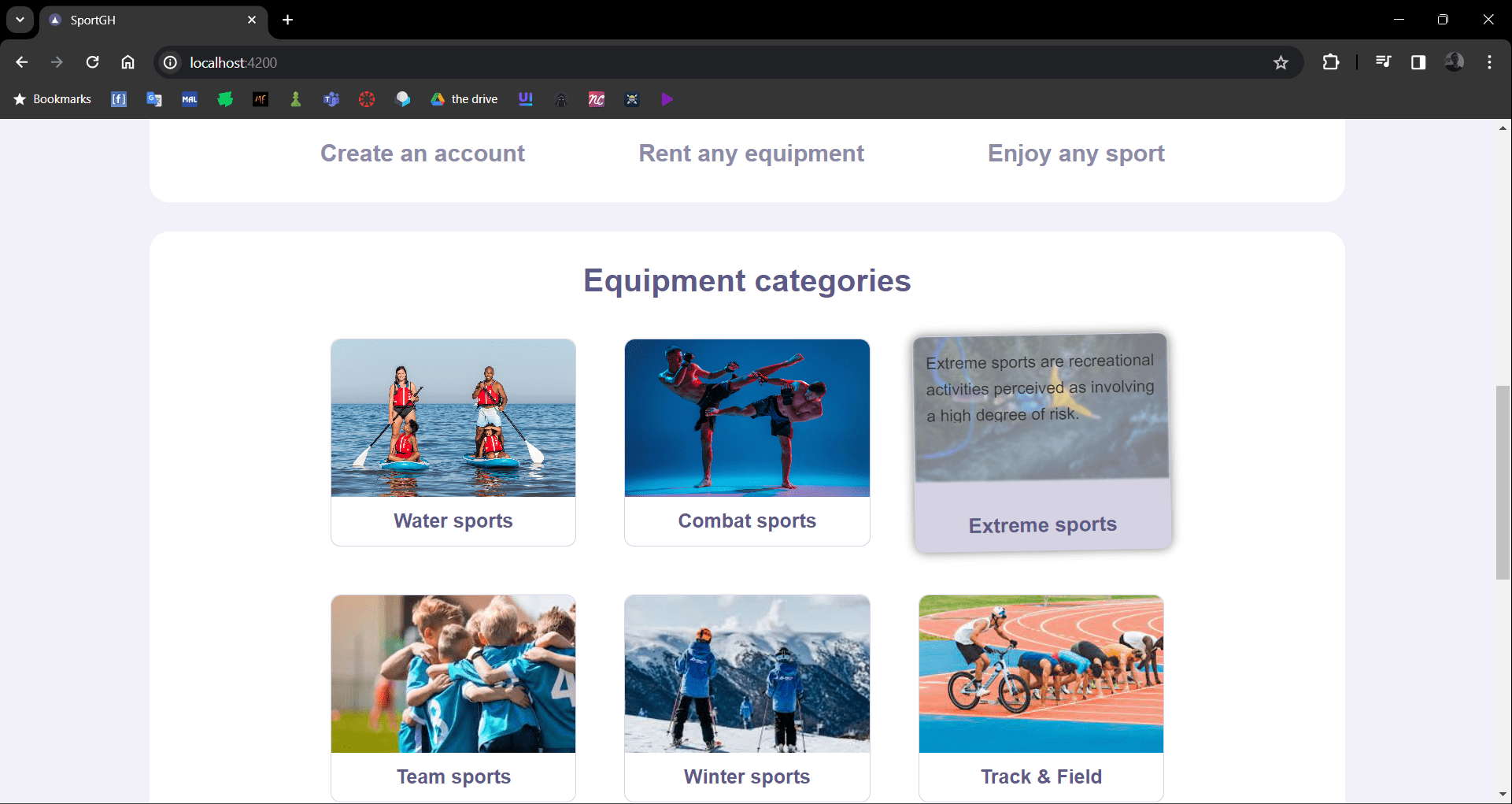Open the Water sports category photo
Screen dimensions: 1512x804
tap(453, 418)
